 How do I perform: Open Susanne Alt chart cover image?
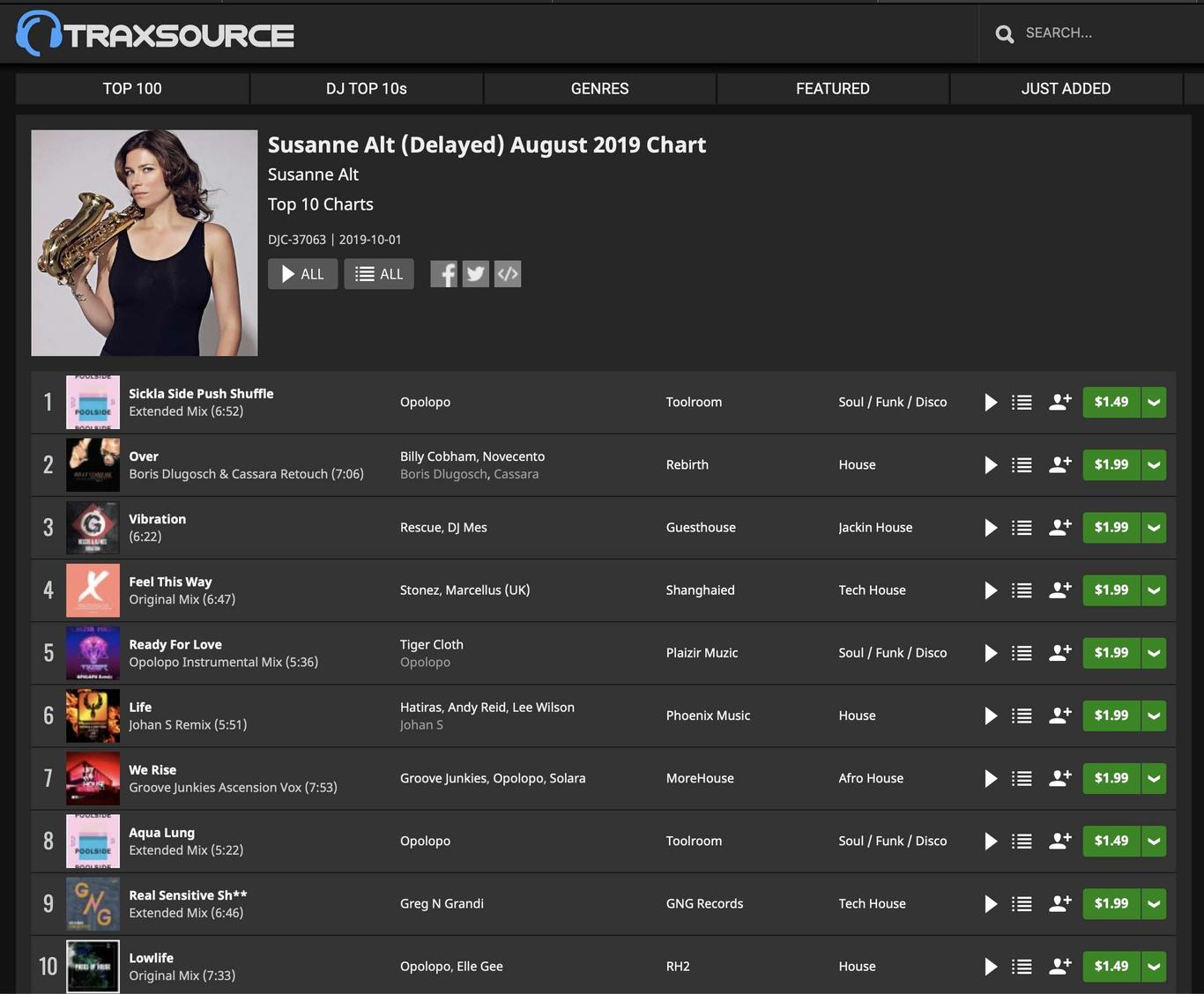(x=145, y=243)
